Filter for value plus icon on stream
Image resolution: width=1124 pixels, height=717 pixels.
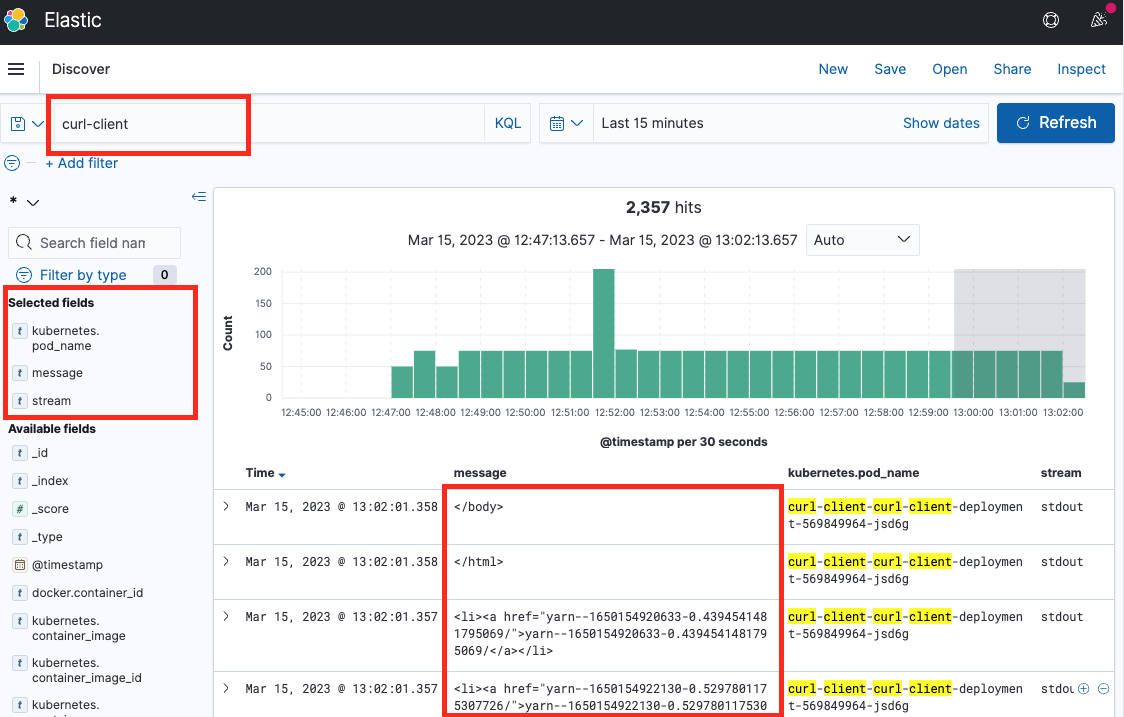tap(1084, 688)
